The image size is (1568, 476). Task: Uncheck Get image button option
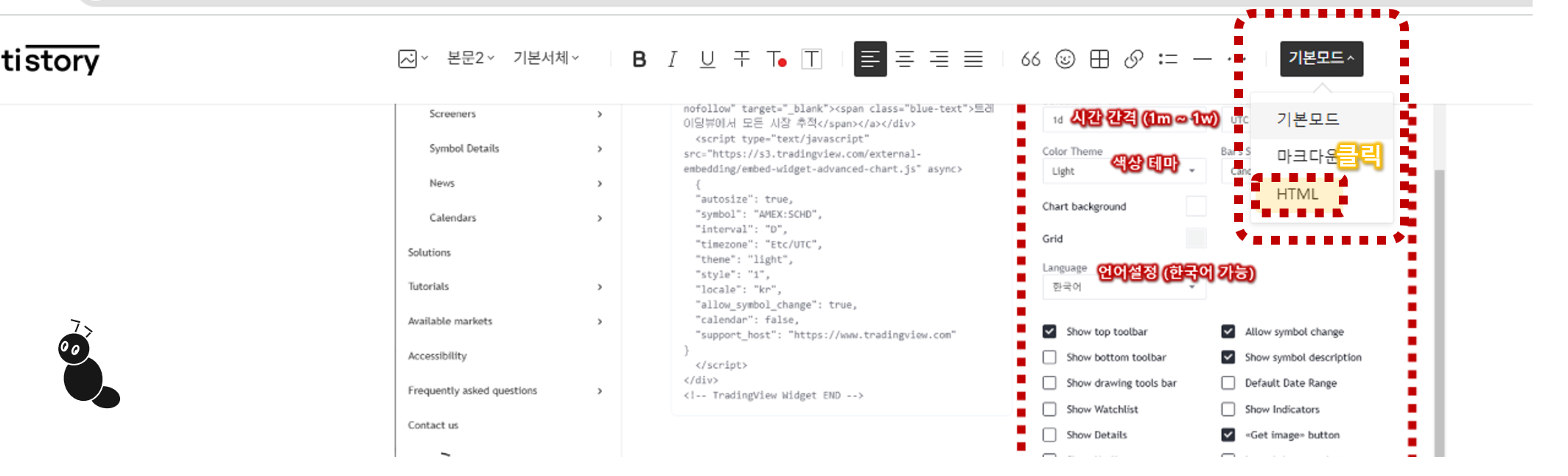[x=1228, y=435]
